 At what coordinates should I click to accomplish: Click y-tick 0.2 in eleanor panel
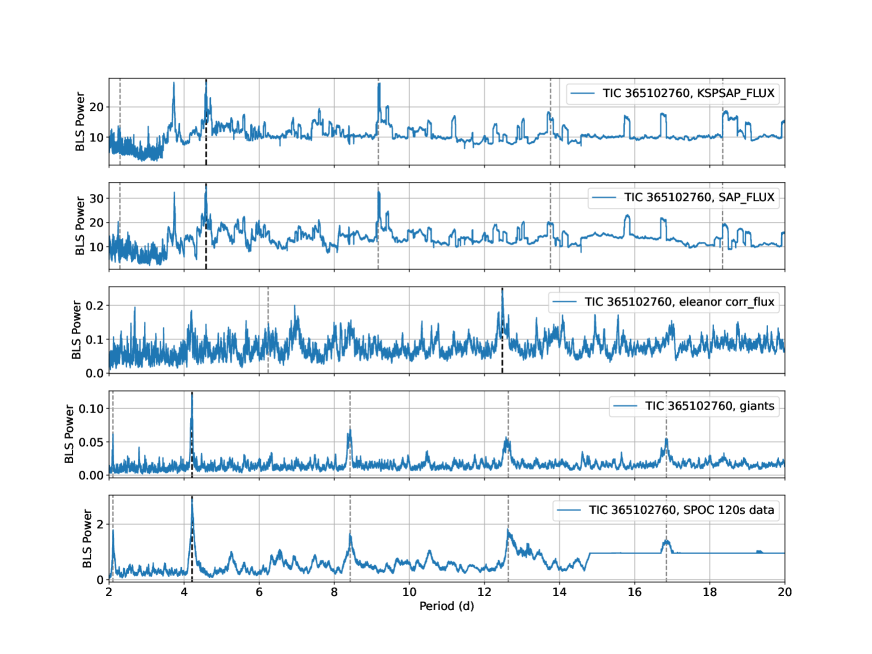point(95,306)
